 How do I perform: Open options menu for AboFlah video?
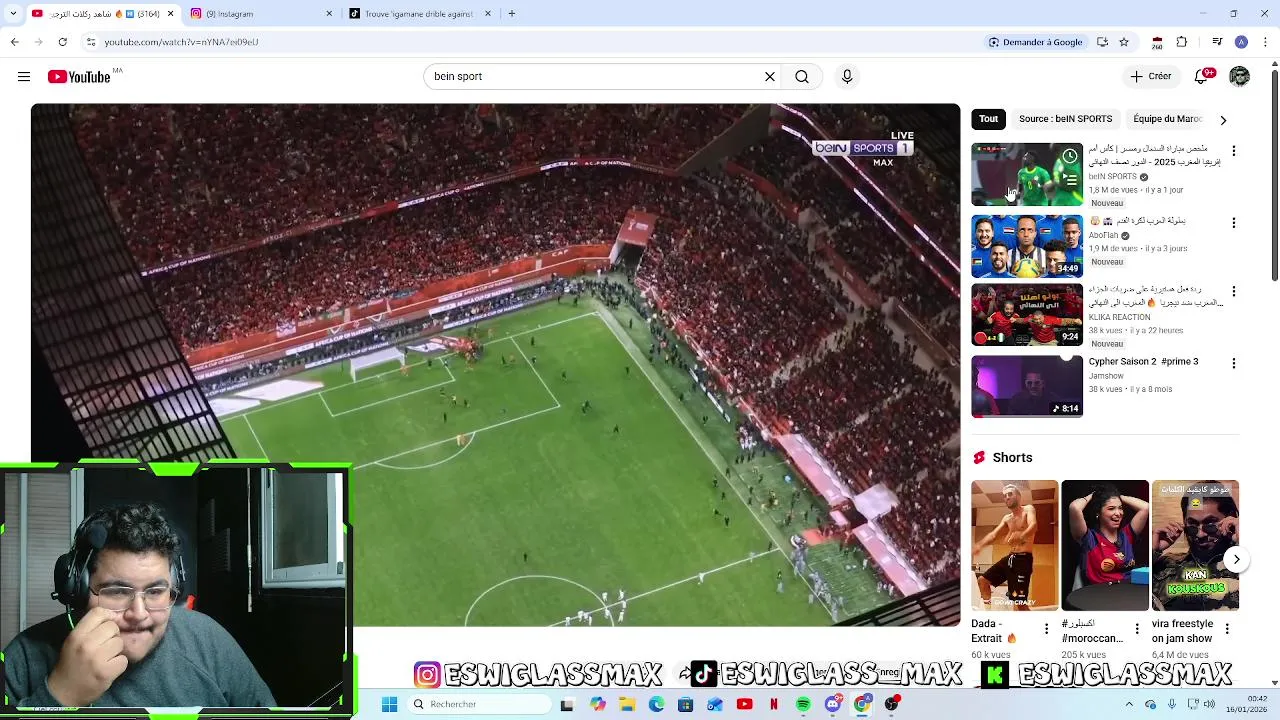coord(1233,223)
